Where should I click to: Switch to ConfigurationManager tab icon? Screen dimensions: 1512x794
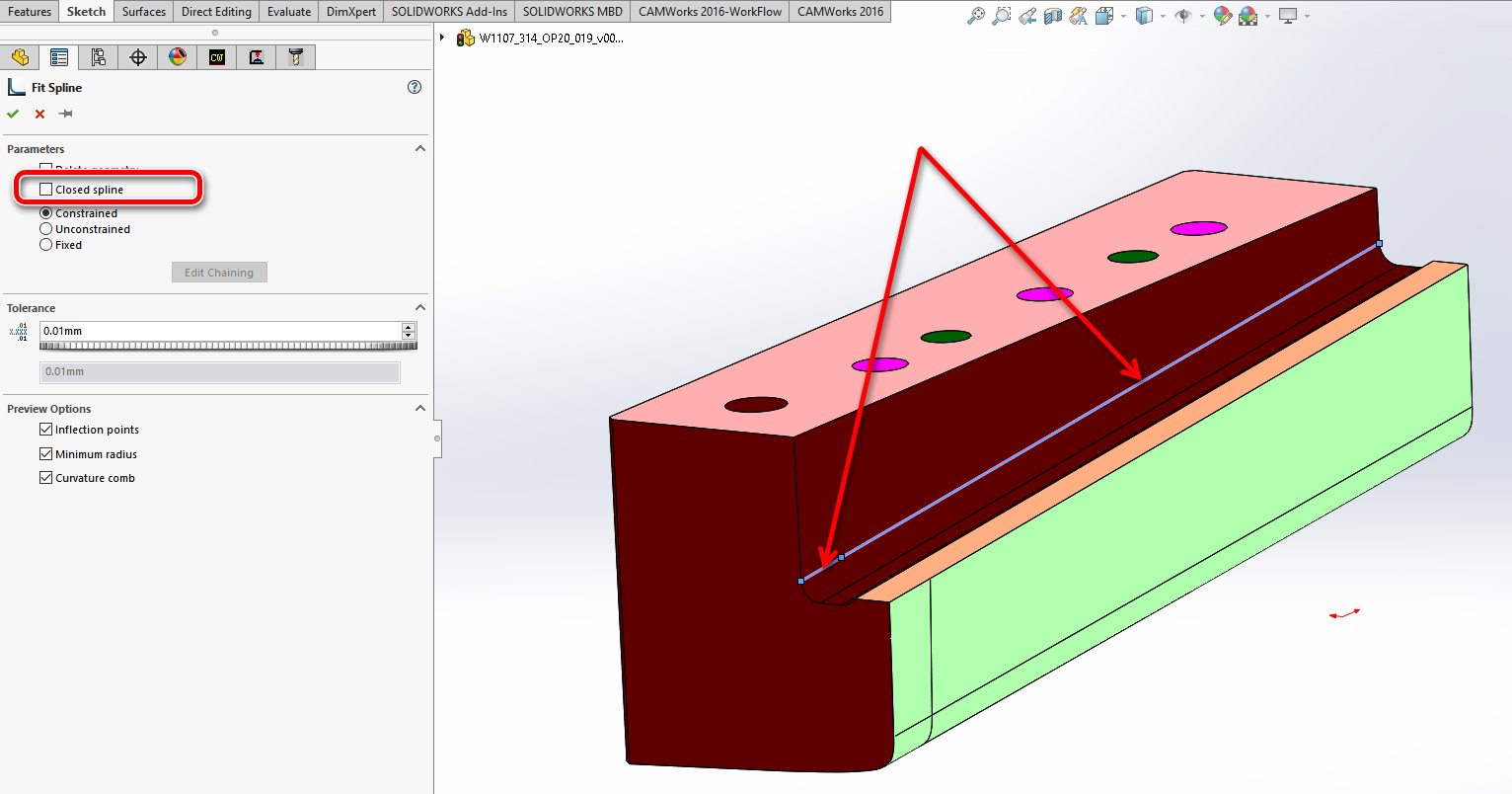(99, 57)
